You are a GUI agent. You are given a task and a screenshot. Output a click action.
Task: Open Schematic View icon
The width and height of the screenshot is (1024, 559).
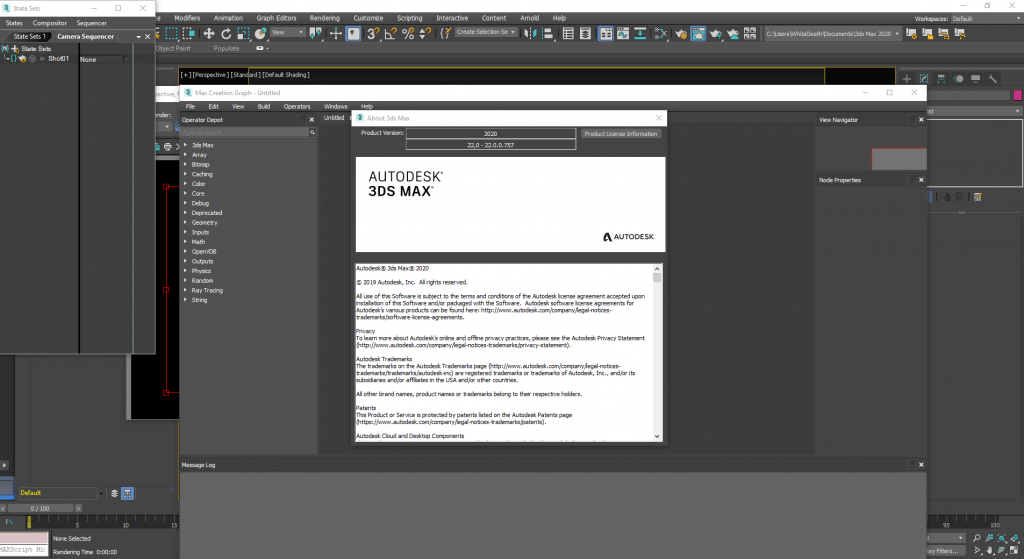click(640, 33)
